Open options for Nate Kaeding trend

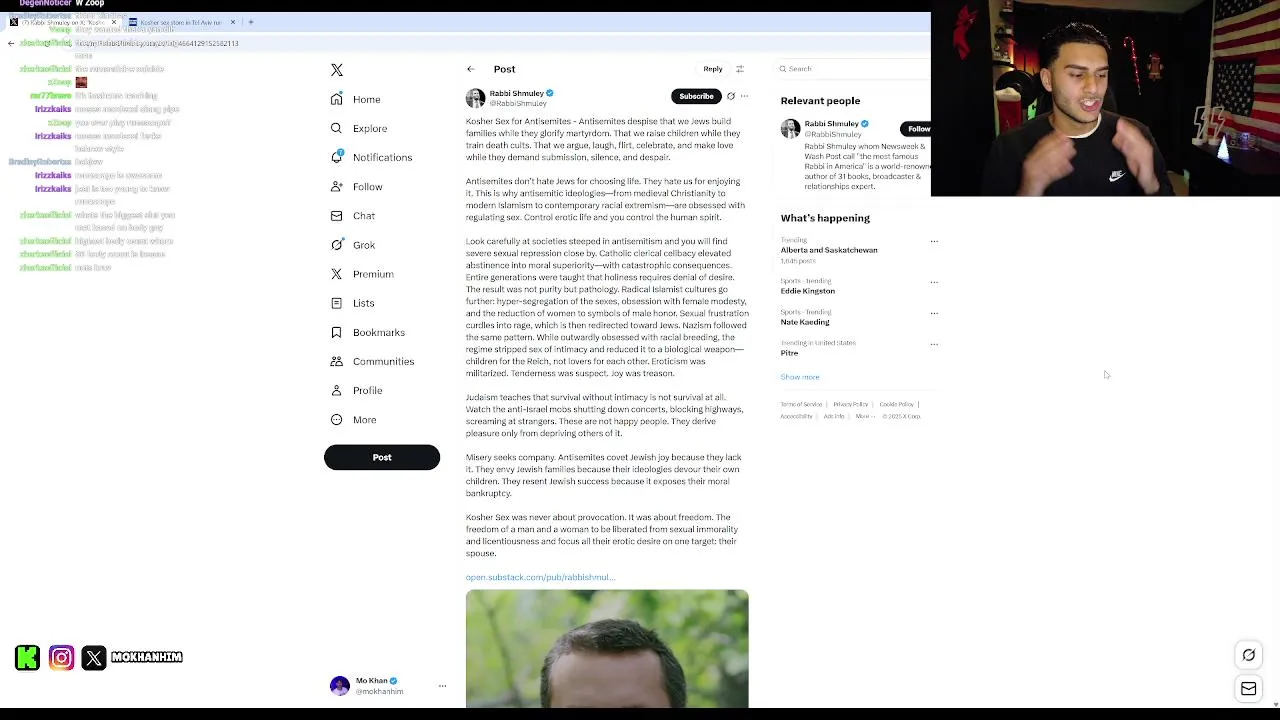click(x=934, y=313)
